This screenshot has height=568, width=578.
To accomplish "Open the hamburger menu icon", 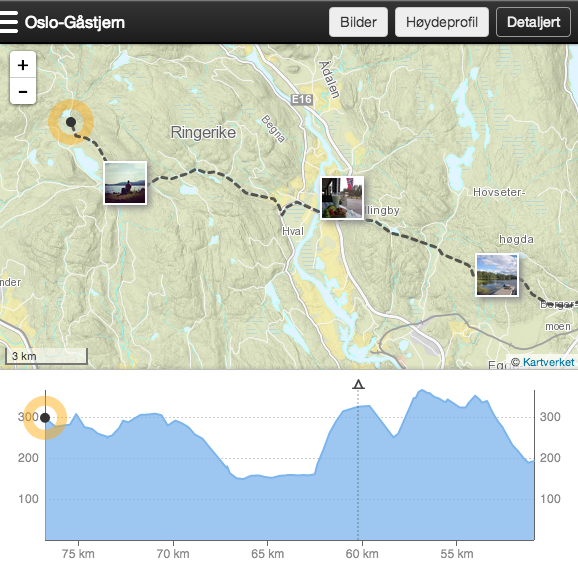I will point(8,22).
